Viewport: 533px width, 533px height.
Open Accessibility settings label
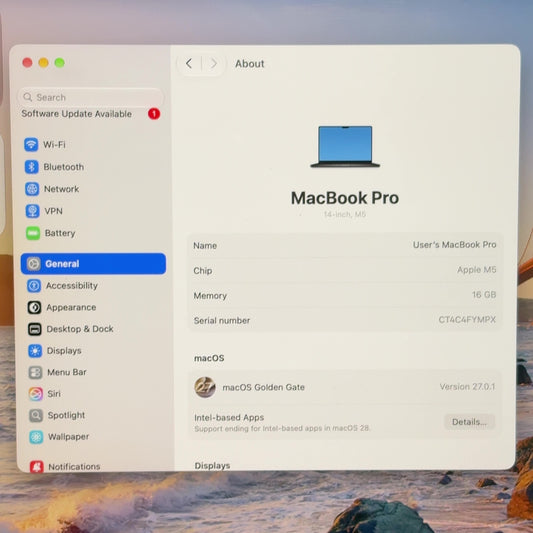tap(72, 286)
